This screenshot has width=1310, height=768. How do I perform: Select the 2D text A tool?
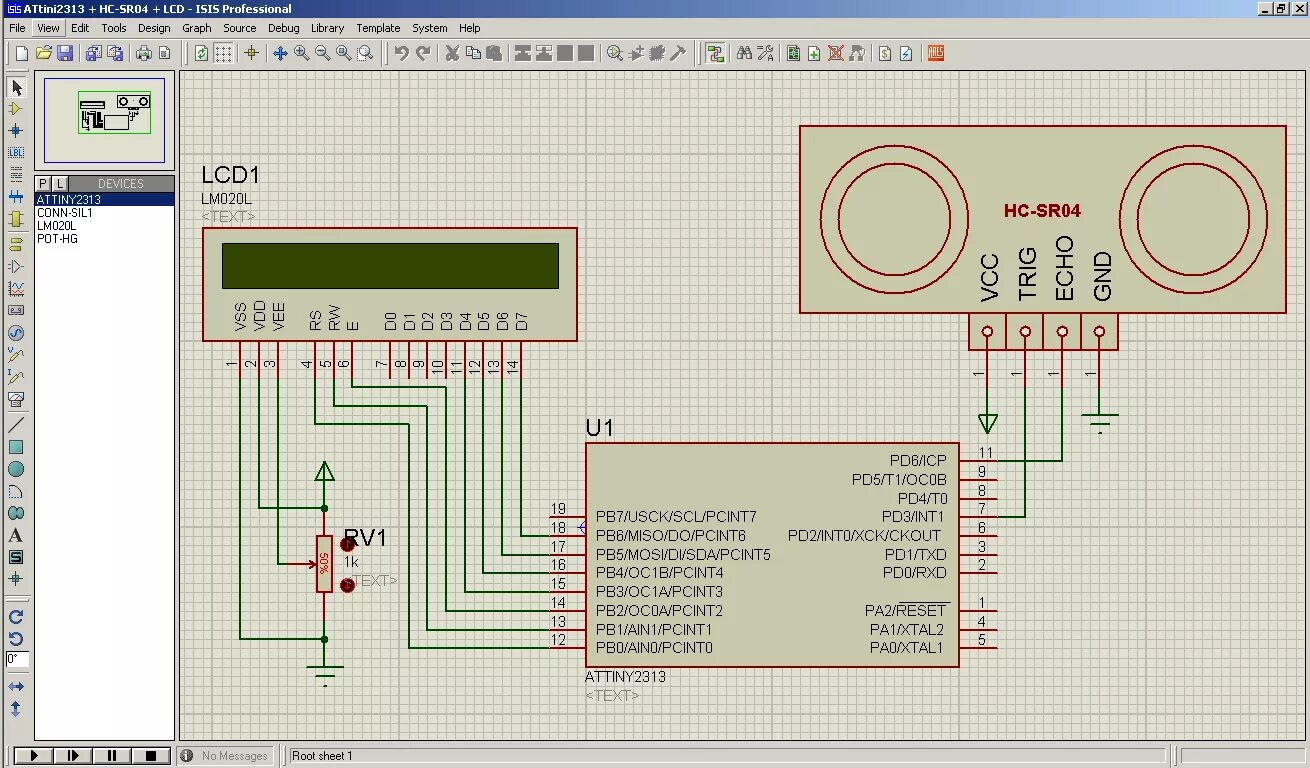point(16,535)
